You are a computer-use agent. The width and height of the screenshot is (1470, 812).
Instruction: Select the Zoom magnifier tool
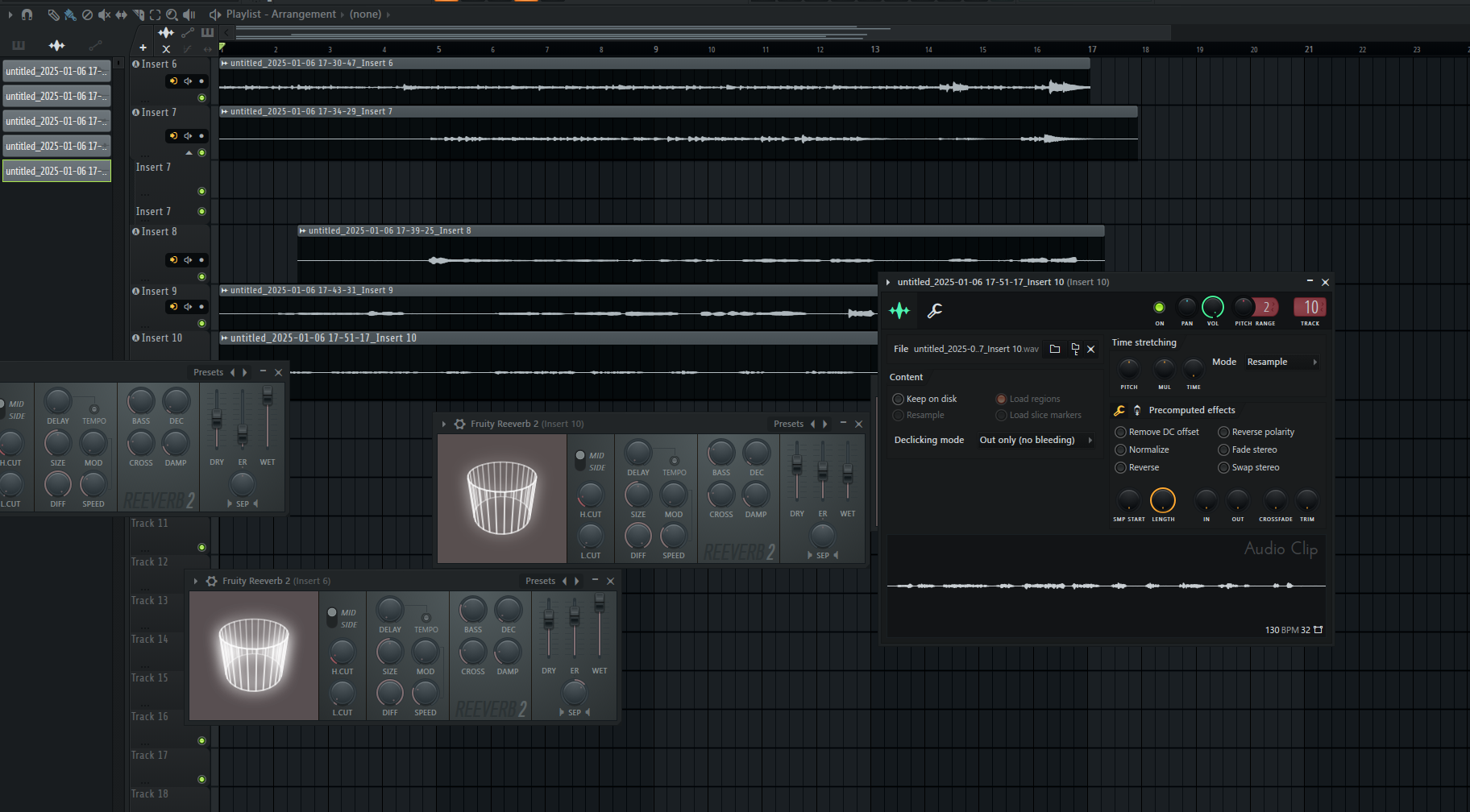pos(172,14)
